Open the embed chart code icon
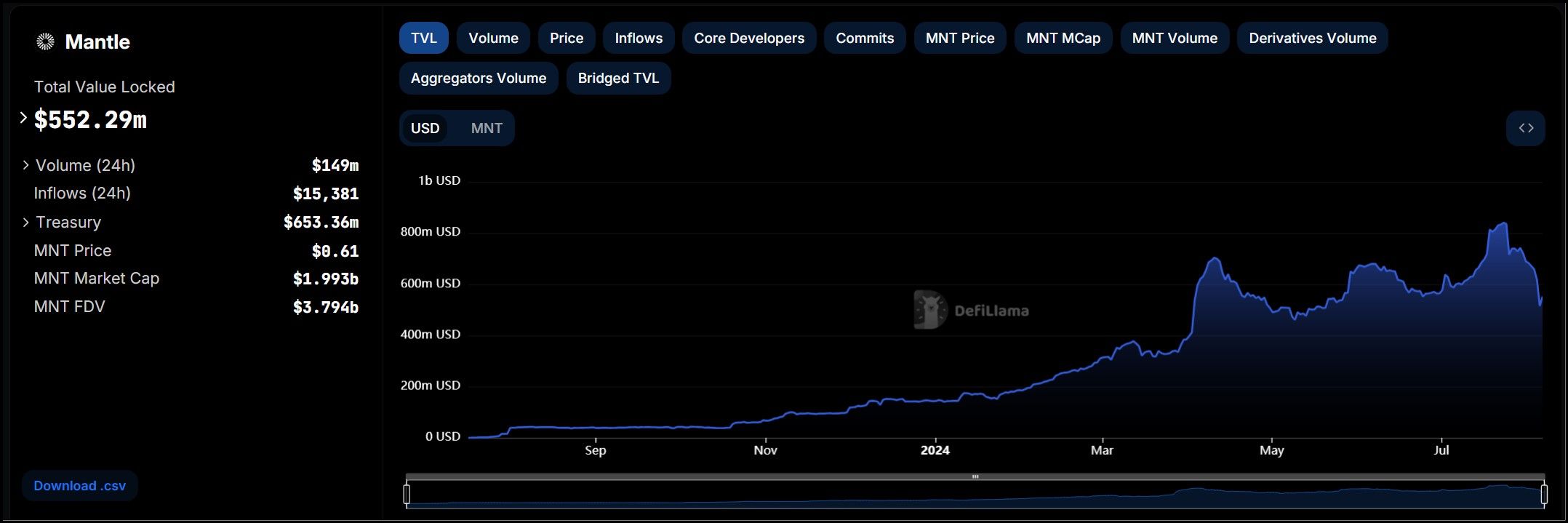This screenshot has height=523, width=1568. [x=1525, y=128]
